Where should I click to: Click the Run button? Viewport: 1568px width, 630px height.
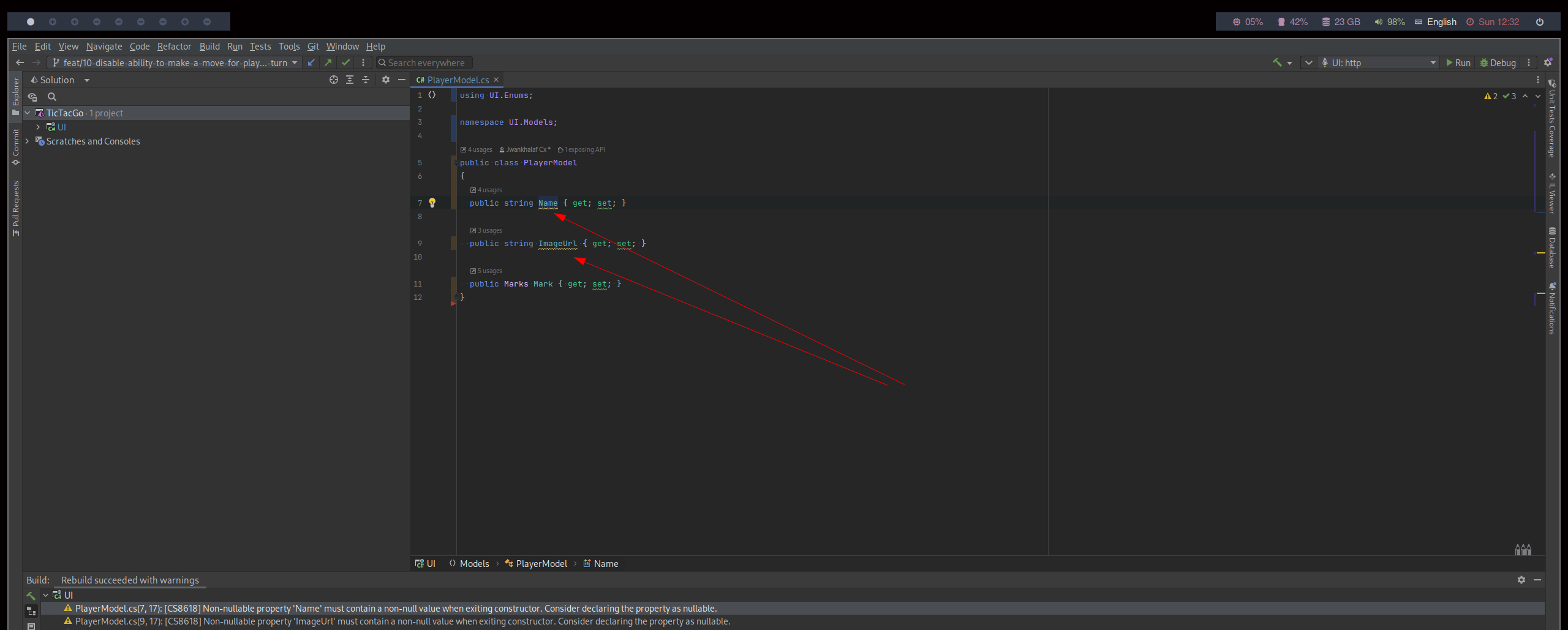tap(1458, 62)
